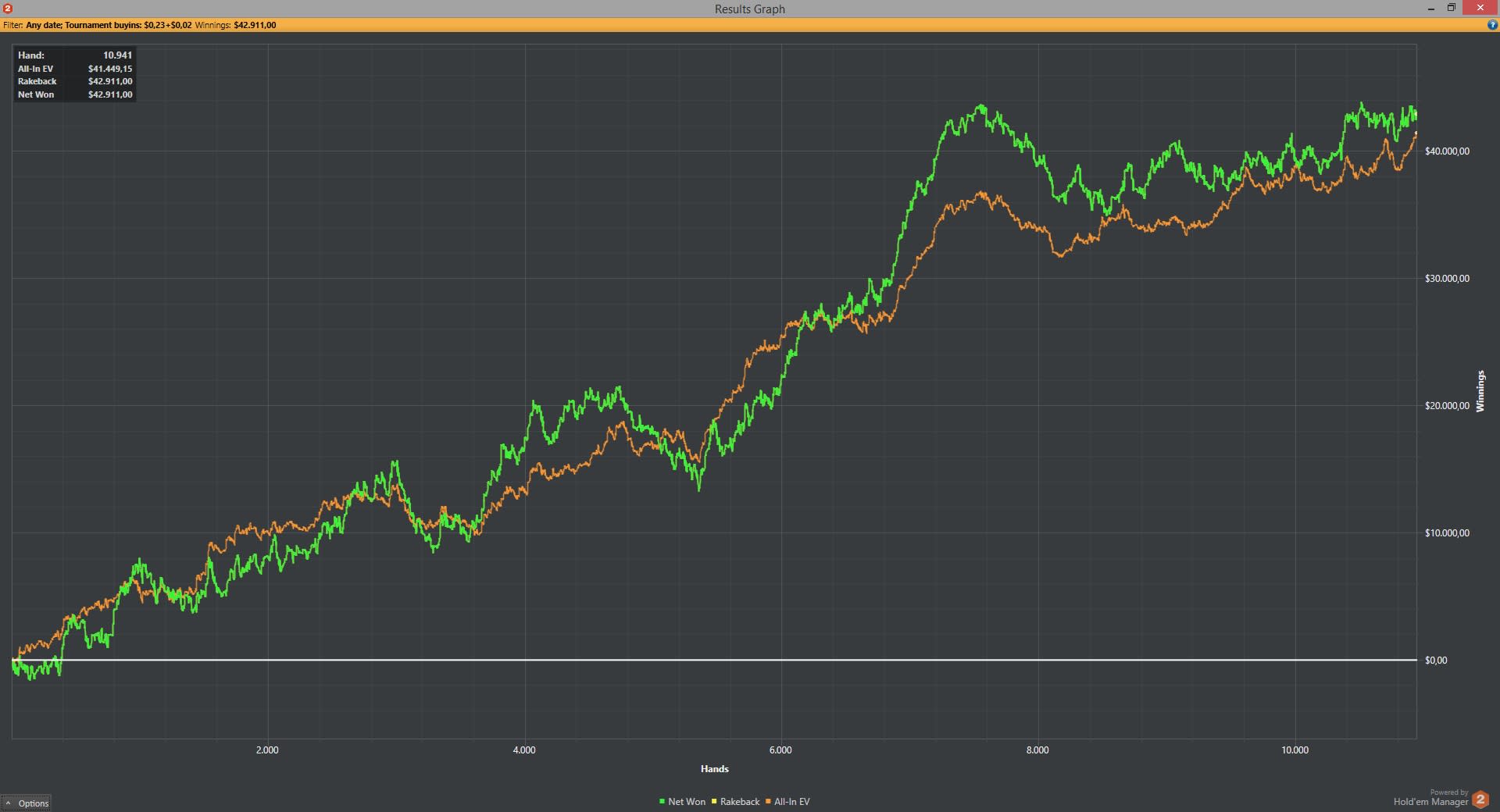Click the "6.000" hands axis label
1500x812 pixels.
[780, 750]
